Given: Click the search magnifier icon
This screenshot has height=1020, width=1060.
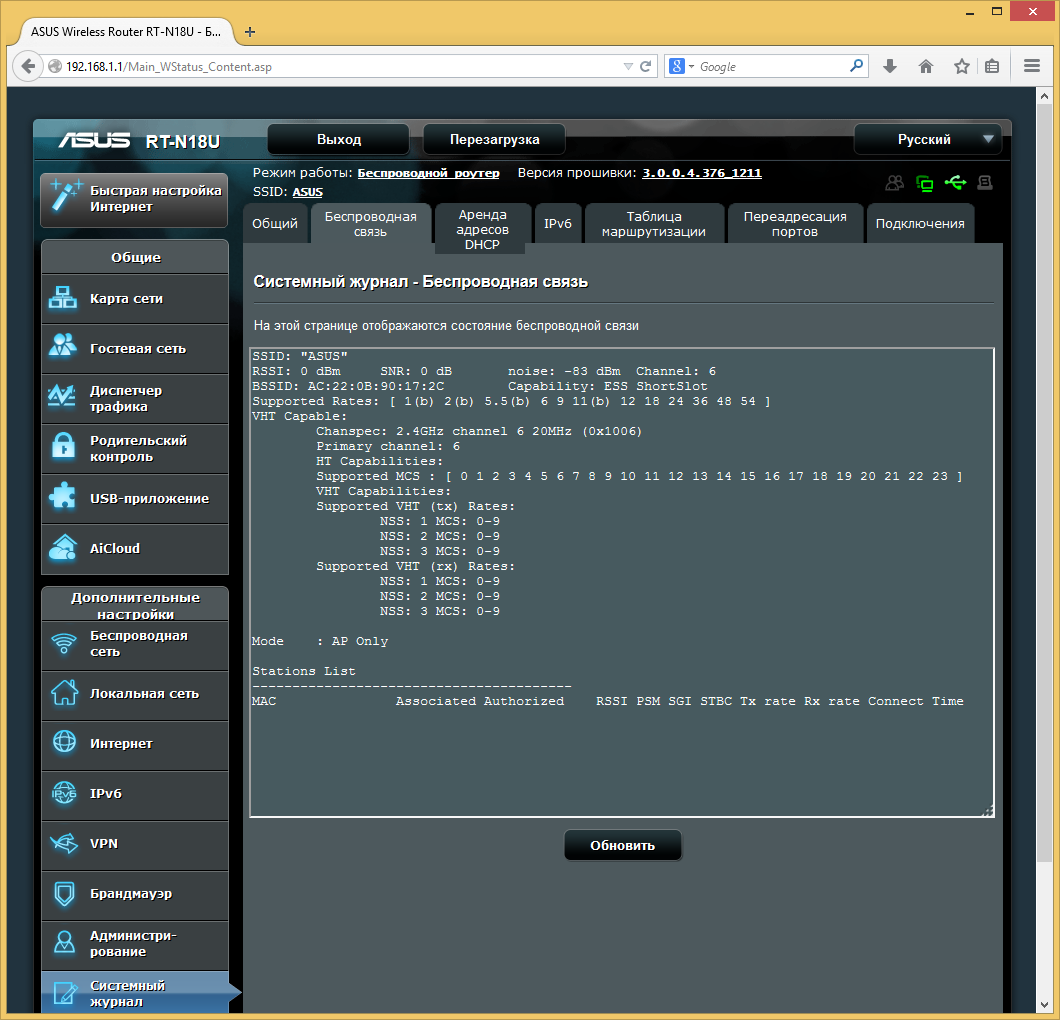Looking at the screenshot, I should point(856,66).
